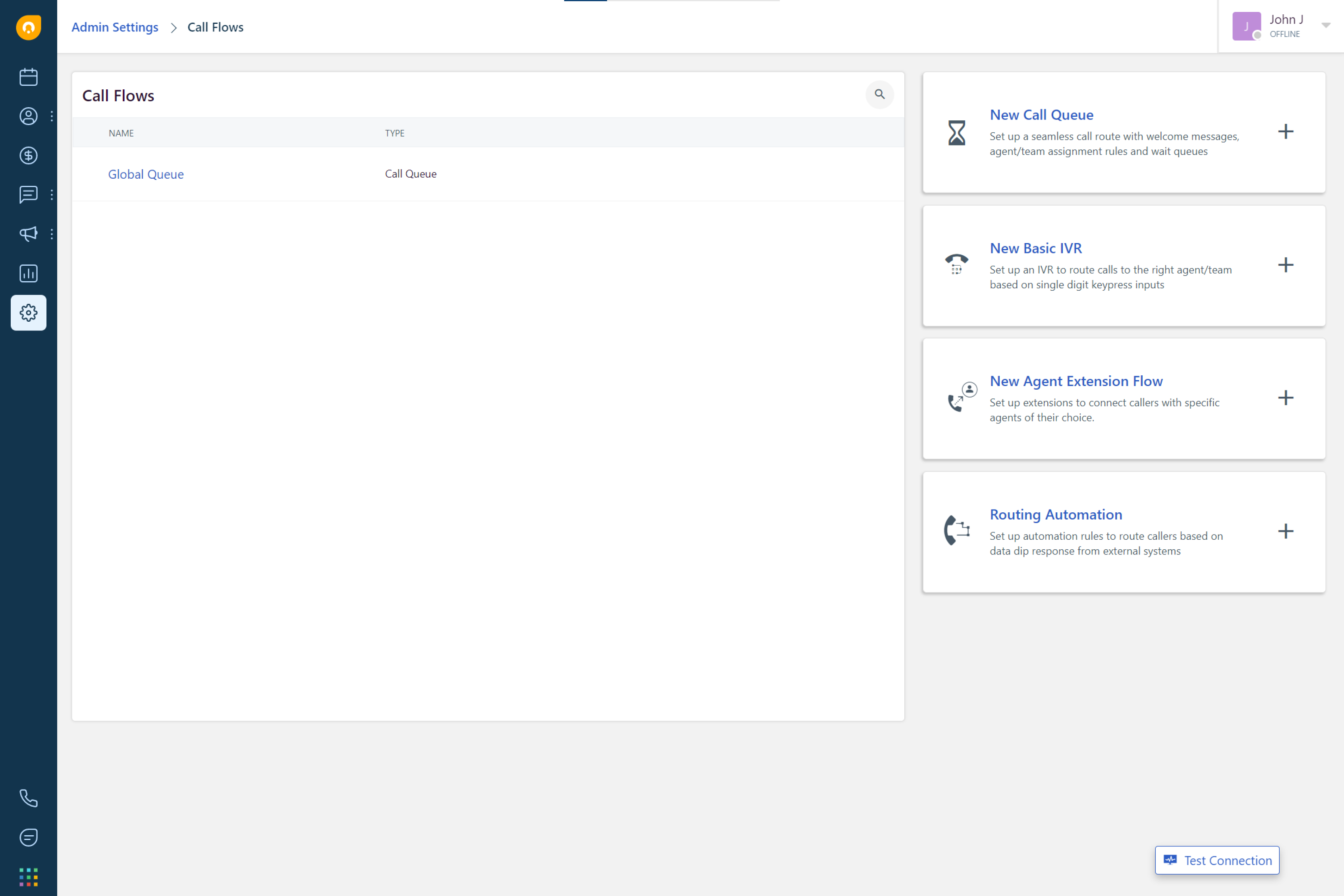Open the colorful app switcher grid
Viewport: 1344px width, 896px height.
click(x=29, y=877)
